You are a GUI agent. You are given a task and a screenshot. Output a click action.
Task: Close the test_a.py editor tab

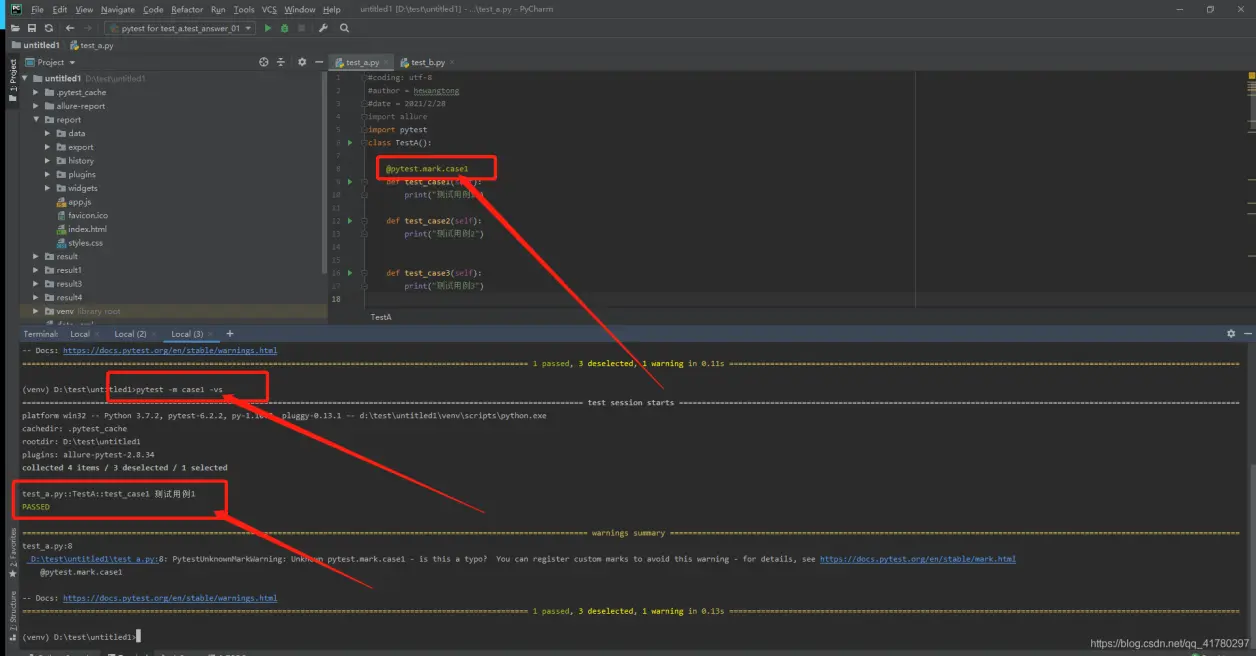tap(388, 62)
